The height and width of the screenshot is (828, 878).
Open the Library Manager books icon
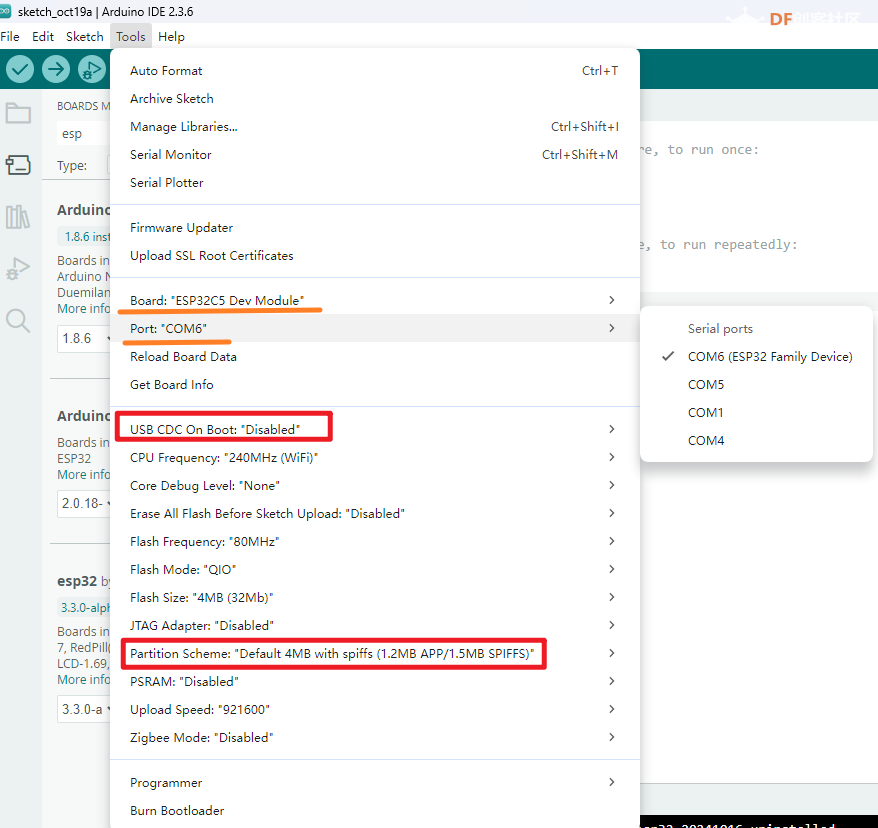point(18,216)
